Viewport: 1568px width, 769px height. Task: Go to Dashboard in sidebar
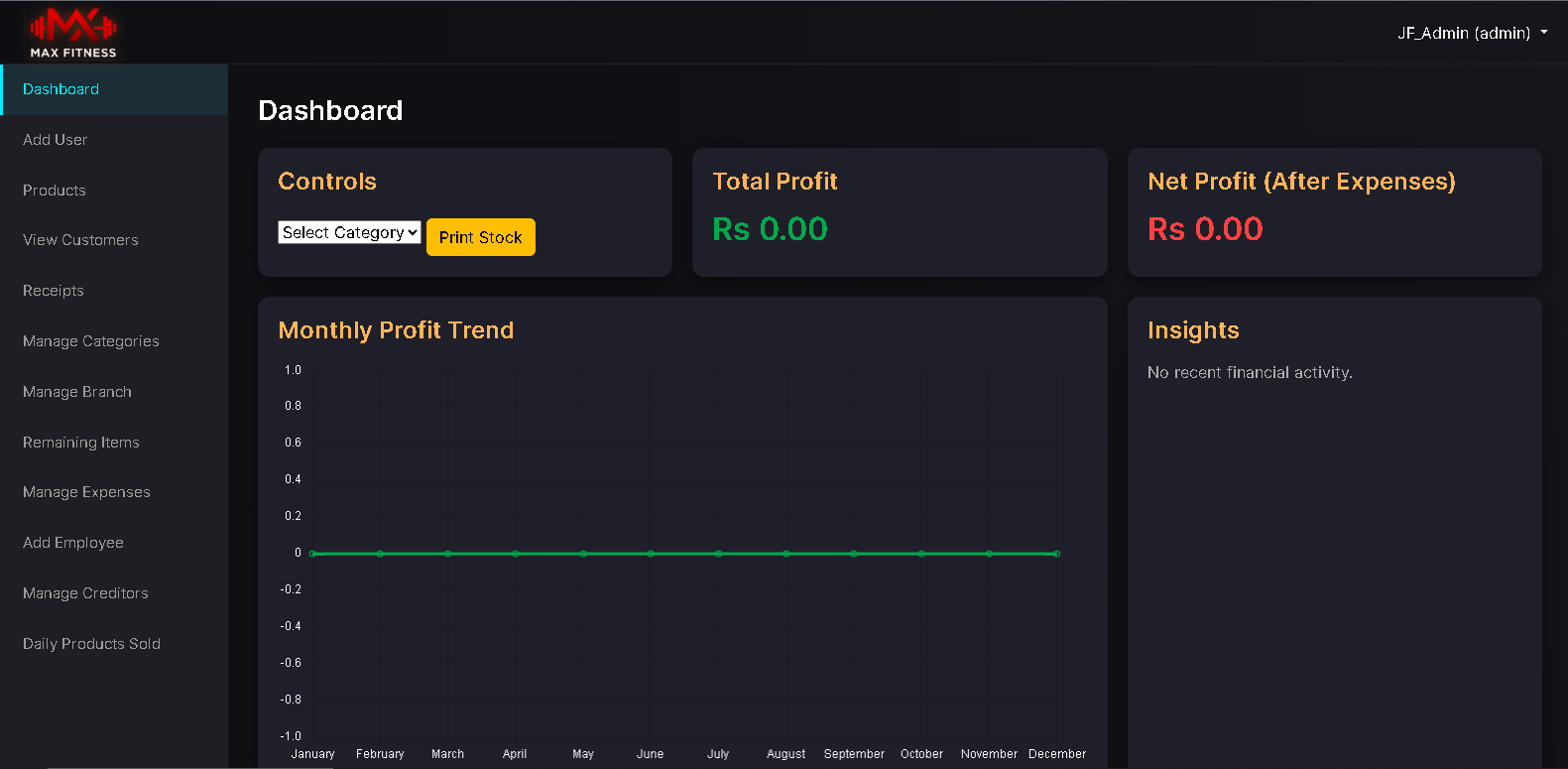pyautogui.click(x=61, y=89)
